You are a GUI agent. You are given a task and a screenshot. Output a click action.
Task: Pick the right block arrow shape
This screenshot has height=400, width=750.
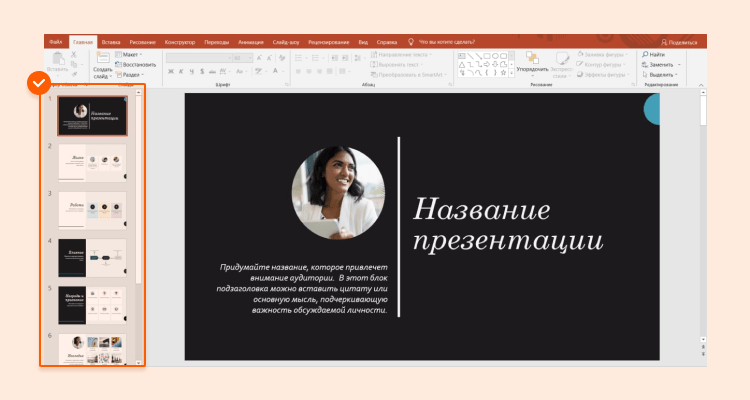pyautogui.click(x=487, y=64)
